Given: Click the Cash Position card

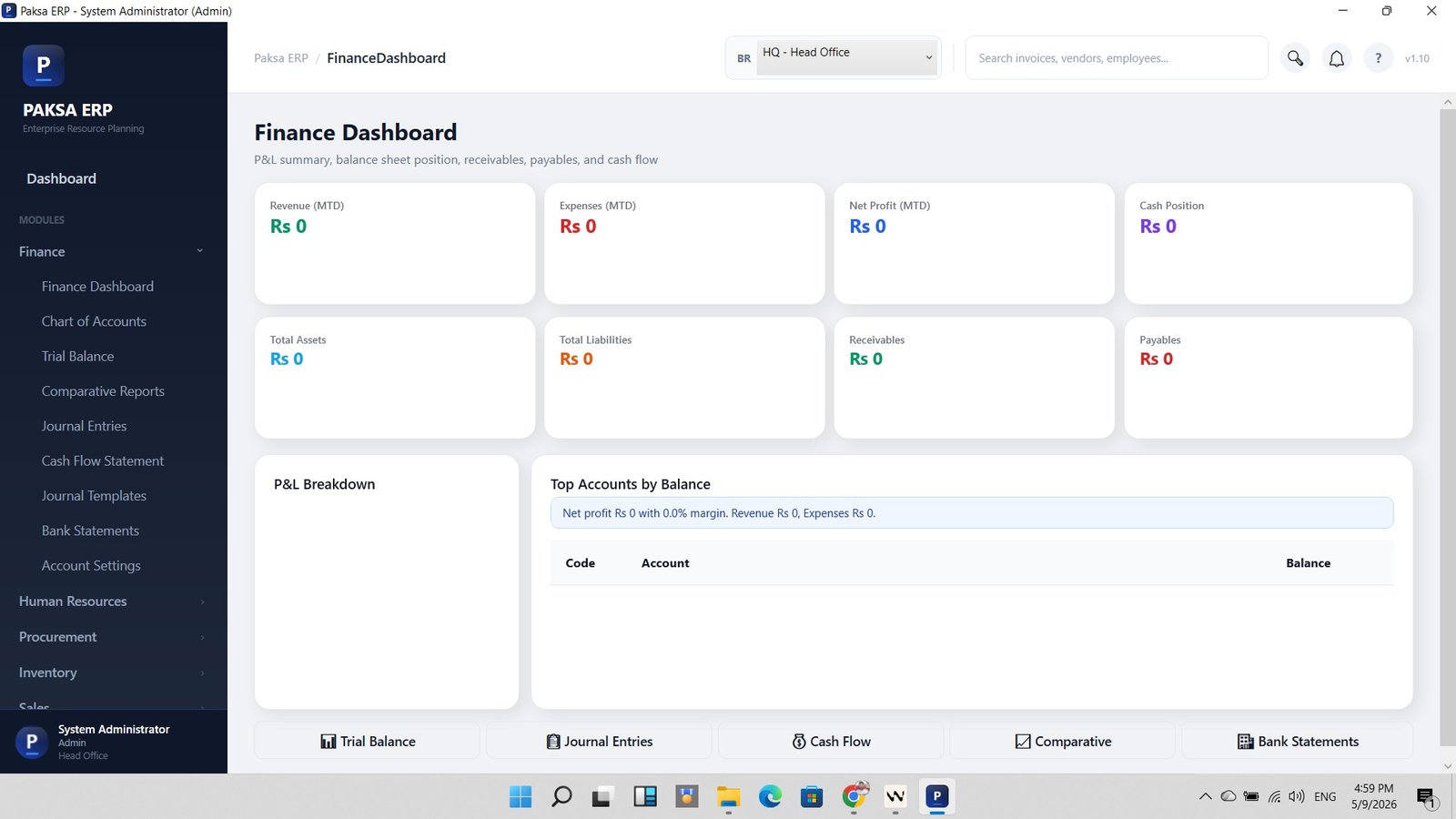Looking at the screenshot, I should point(1269,243).
